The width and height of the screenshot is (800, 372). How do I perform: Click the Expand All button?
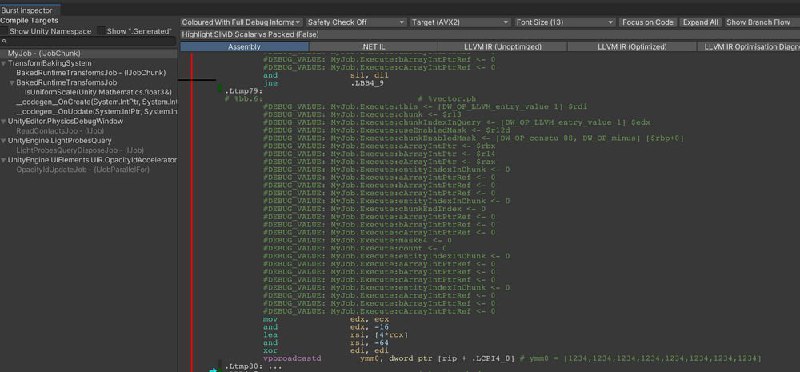pyautogui.click(x=701, y=22)
